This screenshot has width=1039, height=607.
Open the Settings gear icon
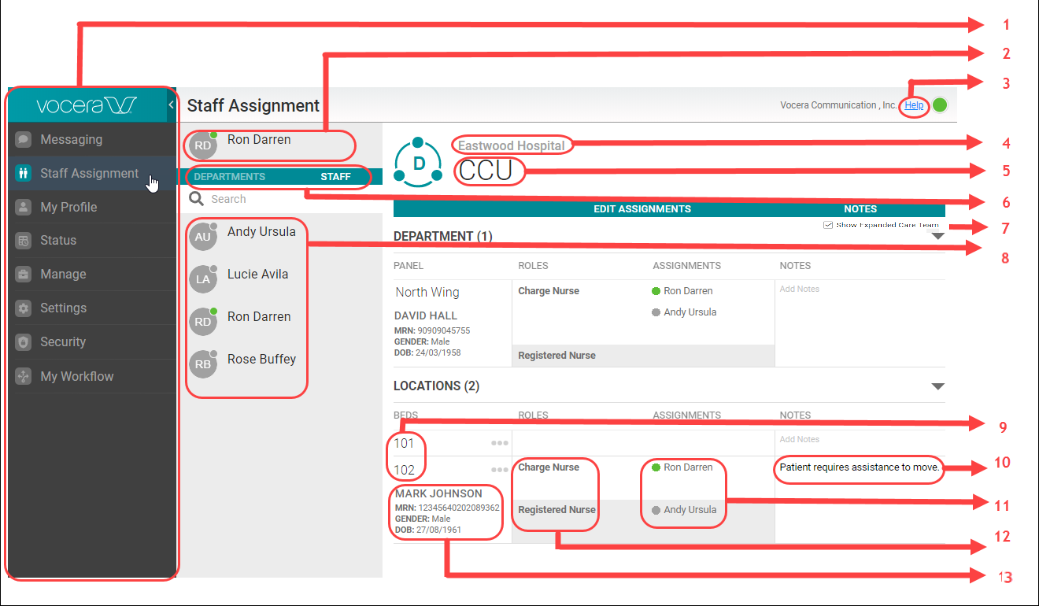[22, 308]
